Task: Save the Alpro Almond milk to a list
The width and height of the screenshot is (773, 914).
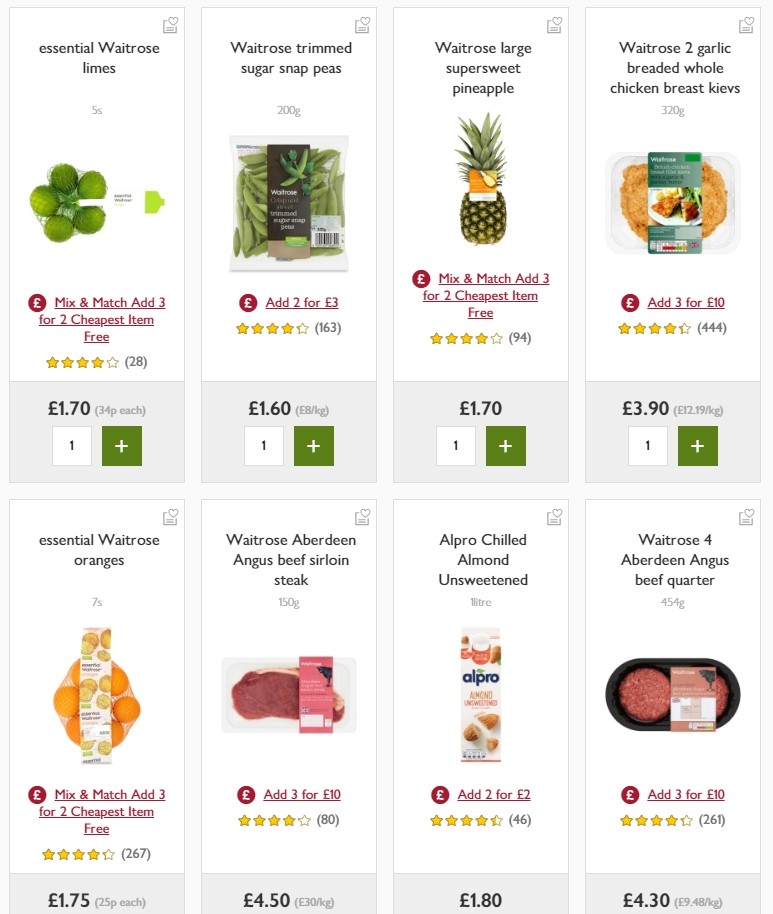Action: pyautogui.click(x=554, y=517)
